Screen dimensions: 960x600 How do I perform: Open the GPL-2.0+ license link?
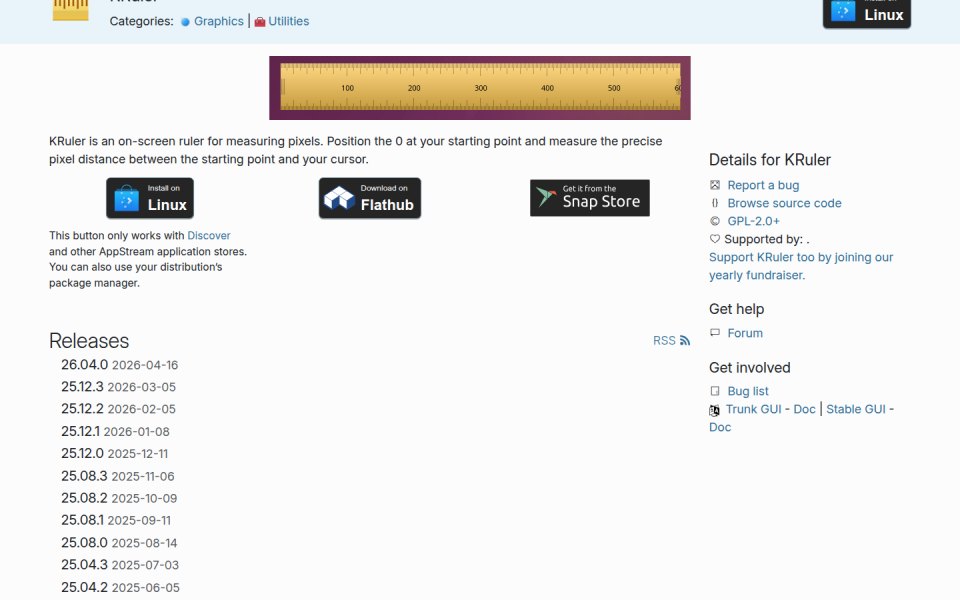coord(754,221)
